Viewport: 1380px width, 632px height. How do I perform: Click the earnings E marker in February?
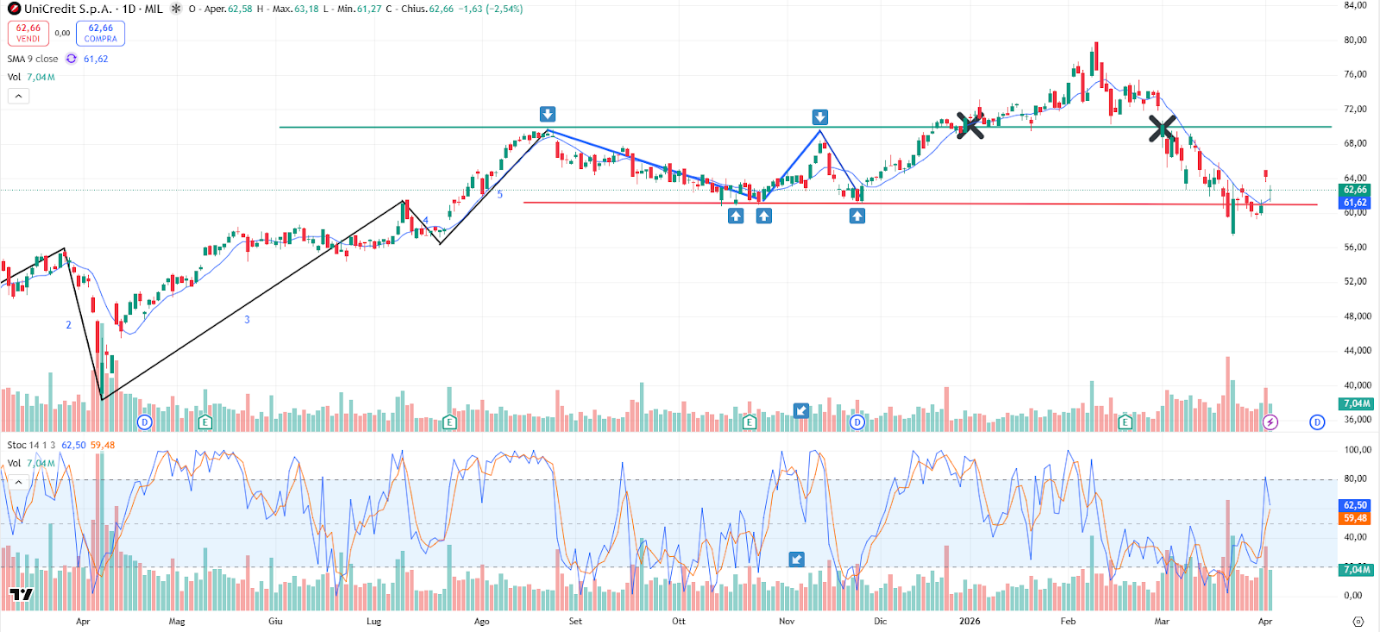click(x=1125, y=422)
